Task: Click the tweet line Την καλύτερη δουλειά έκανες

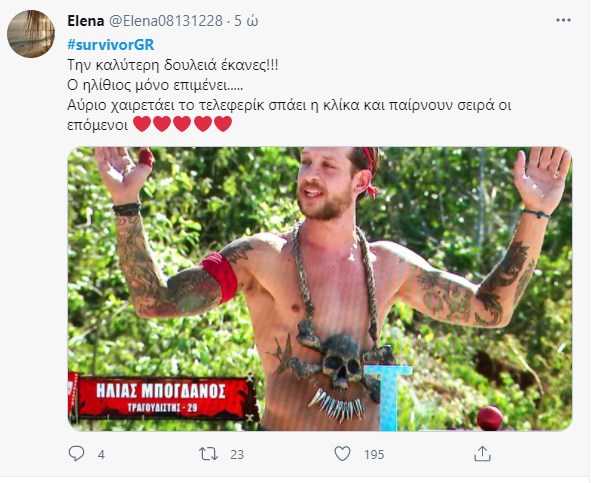Action: point(173,65)
